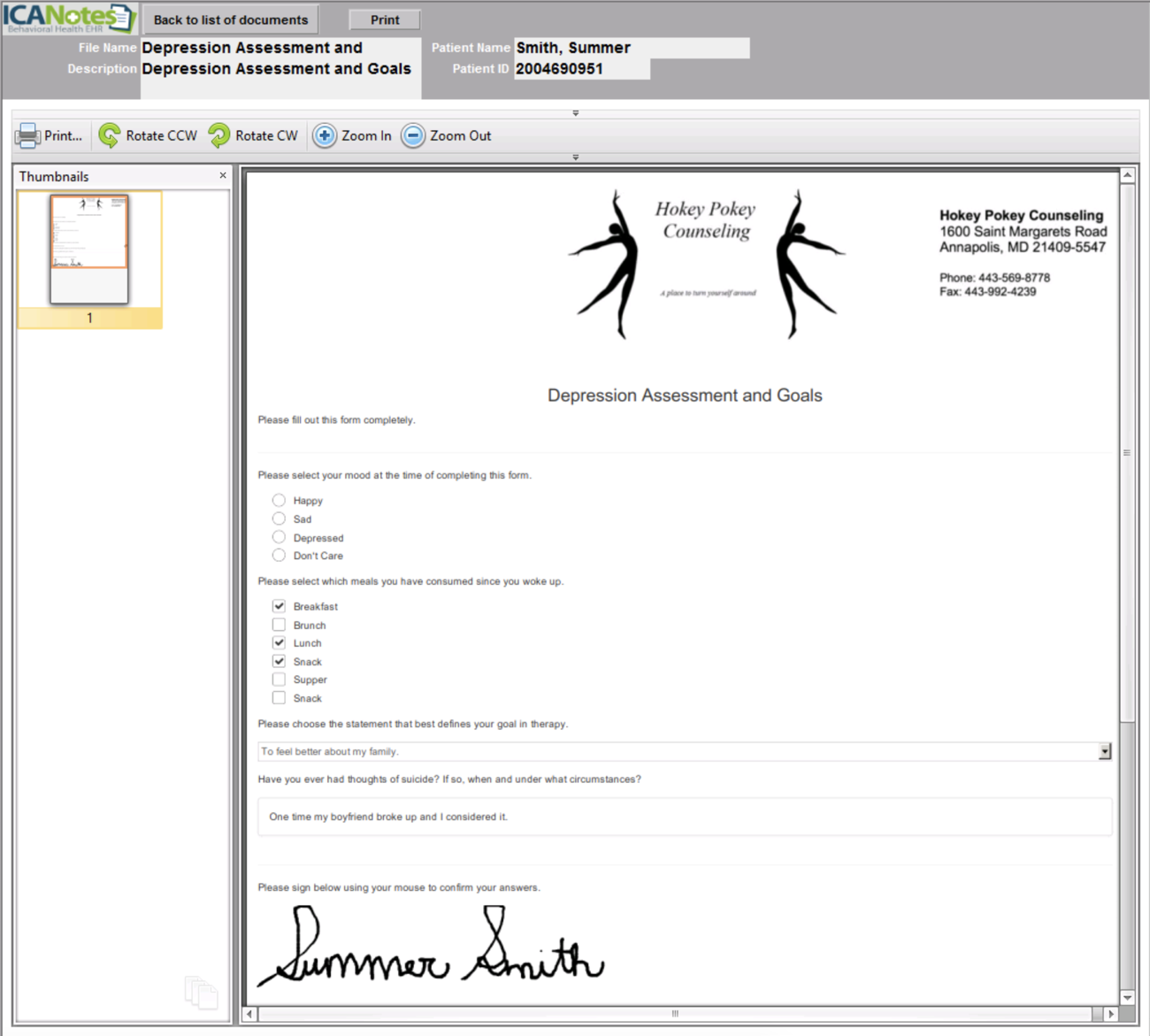Image resolution: width=1150 pixels, height=1036 pixels.
Task: Zoom out of the document
Action: pyautogui.click(x=447, y=135)
